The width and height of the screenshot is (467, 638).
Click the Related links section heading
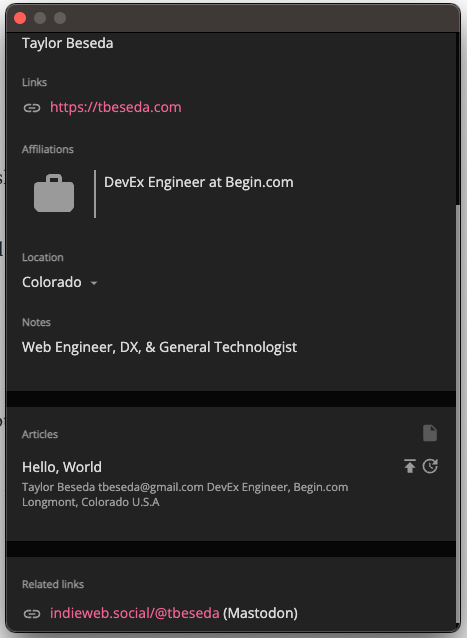click(x=53, y=584)
